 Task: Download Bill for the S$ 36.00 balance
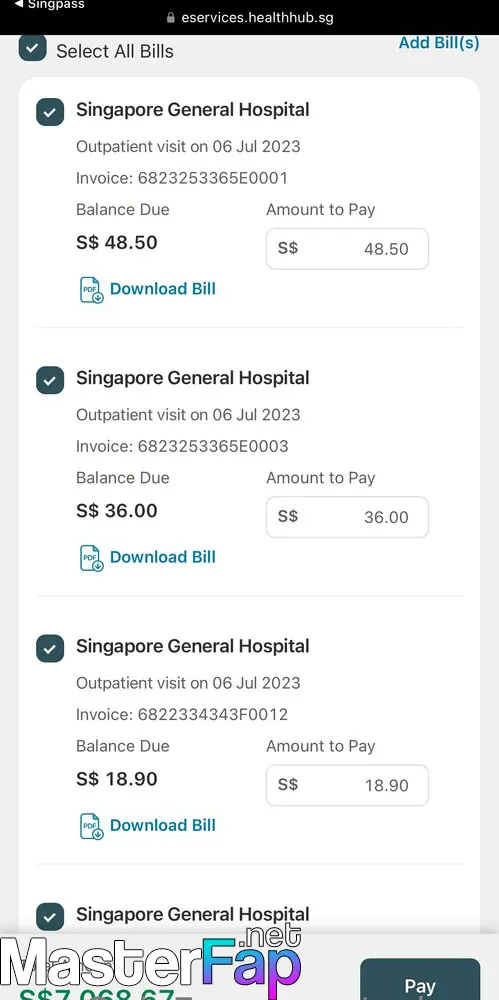163,557
